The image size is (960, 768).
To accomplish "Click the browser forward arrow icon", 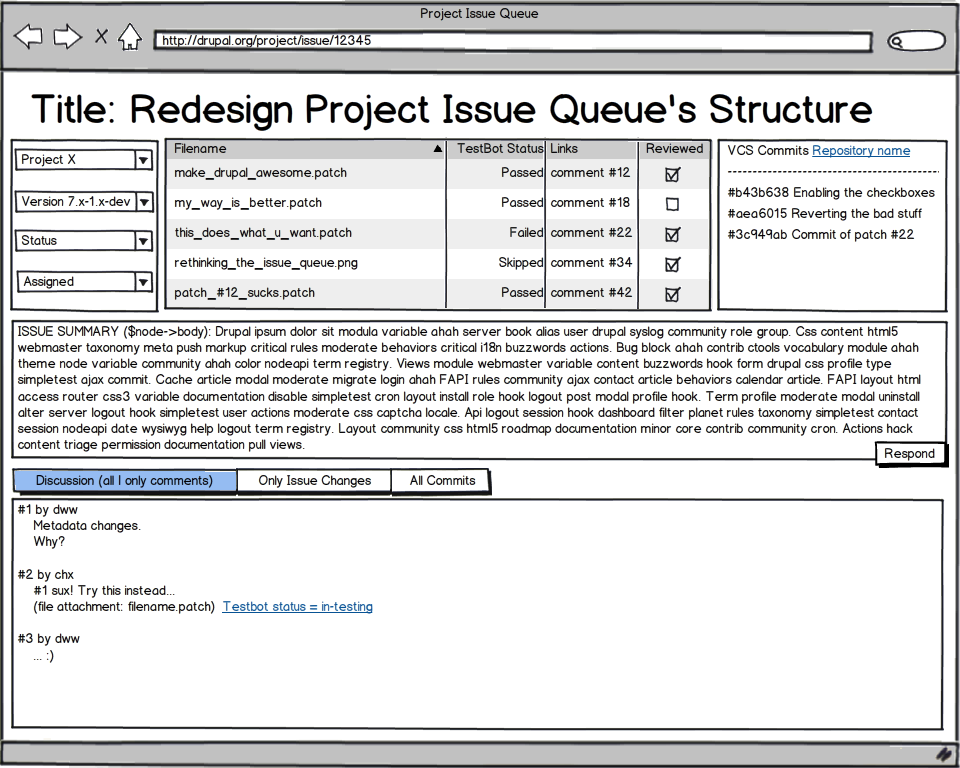I will 67,37.
